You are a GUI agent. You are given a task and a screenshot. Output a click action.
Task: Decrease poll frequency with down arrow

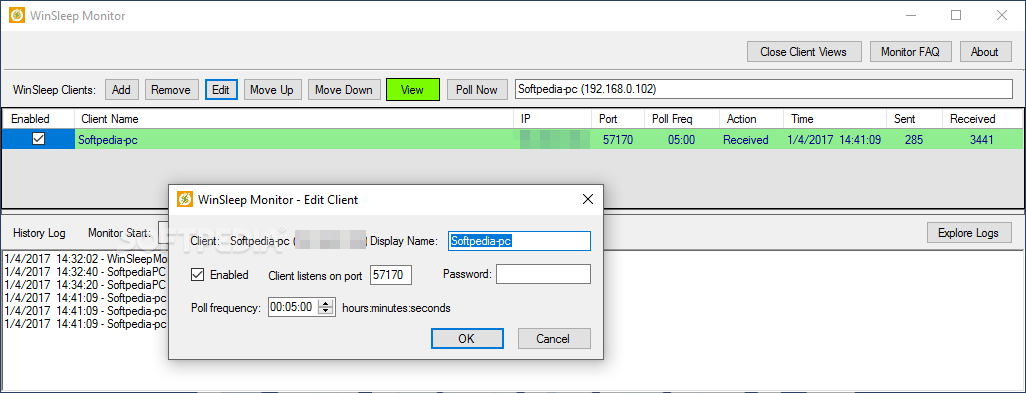(x=325, y=311)
